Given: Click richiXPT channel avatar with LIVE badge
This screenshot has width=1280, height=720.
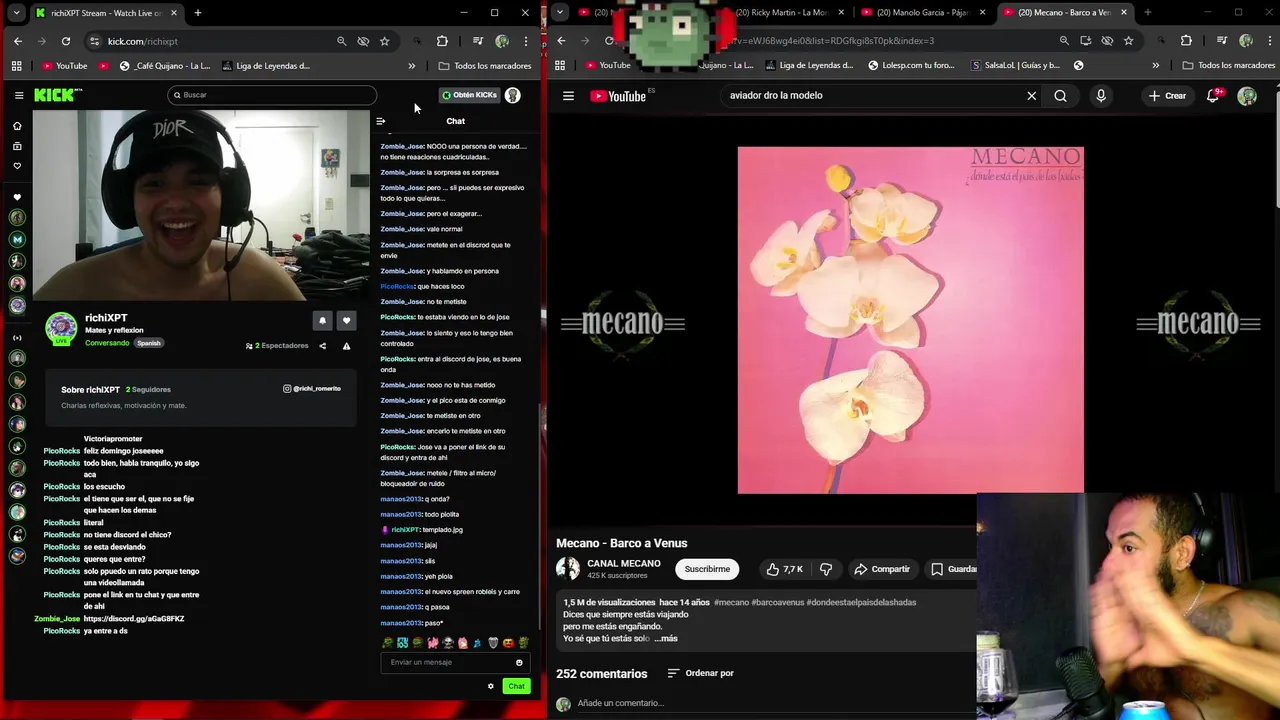Looking at the screenshot, I should click(61, 329).
